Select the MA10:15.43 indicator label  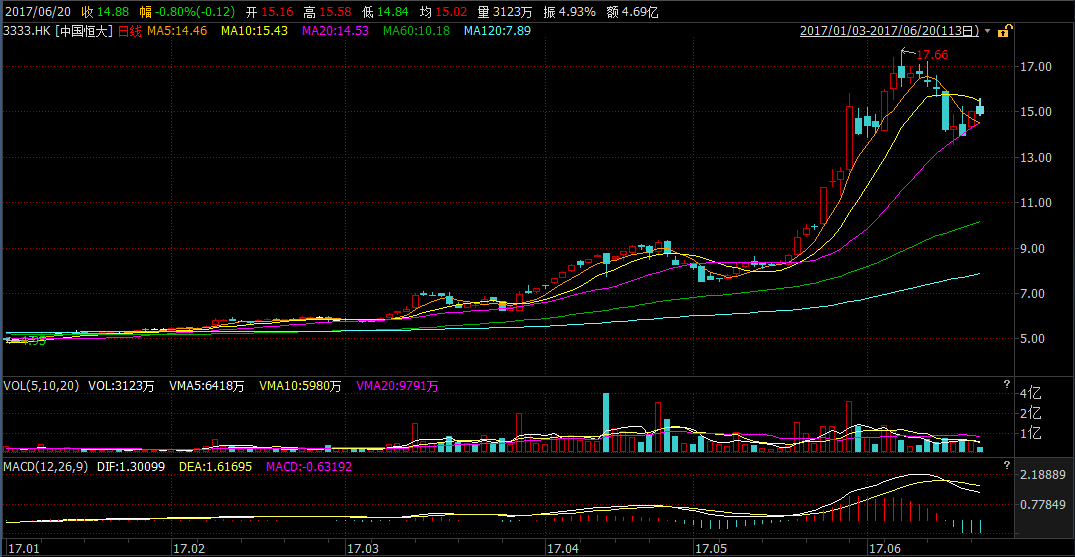coord(254,31)
